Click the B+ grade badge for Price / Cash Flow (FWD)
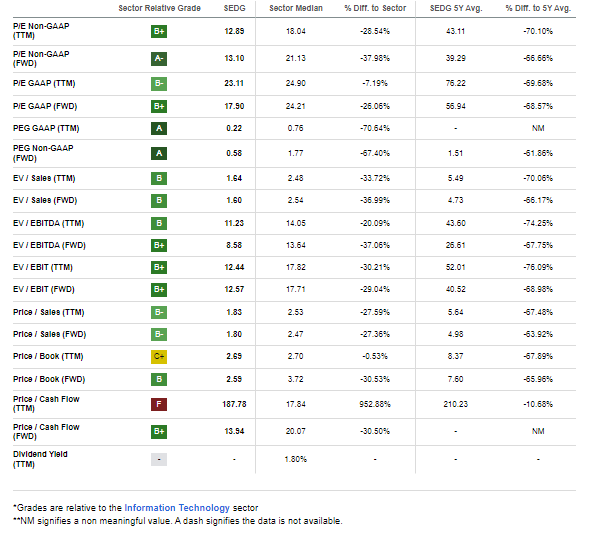 [159, 431]
